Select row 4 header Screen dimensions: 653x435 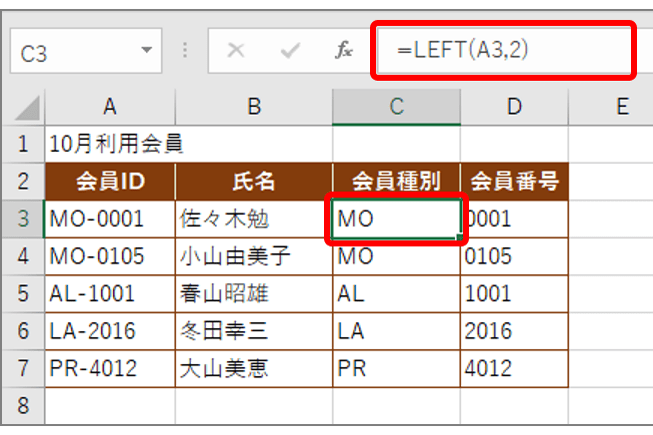[x=23, y=256]
